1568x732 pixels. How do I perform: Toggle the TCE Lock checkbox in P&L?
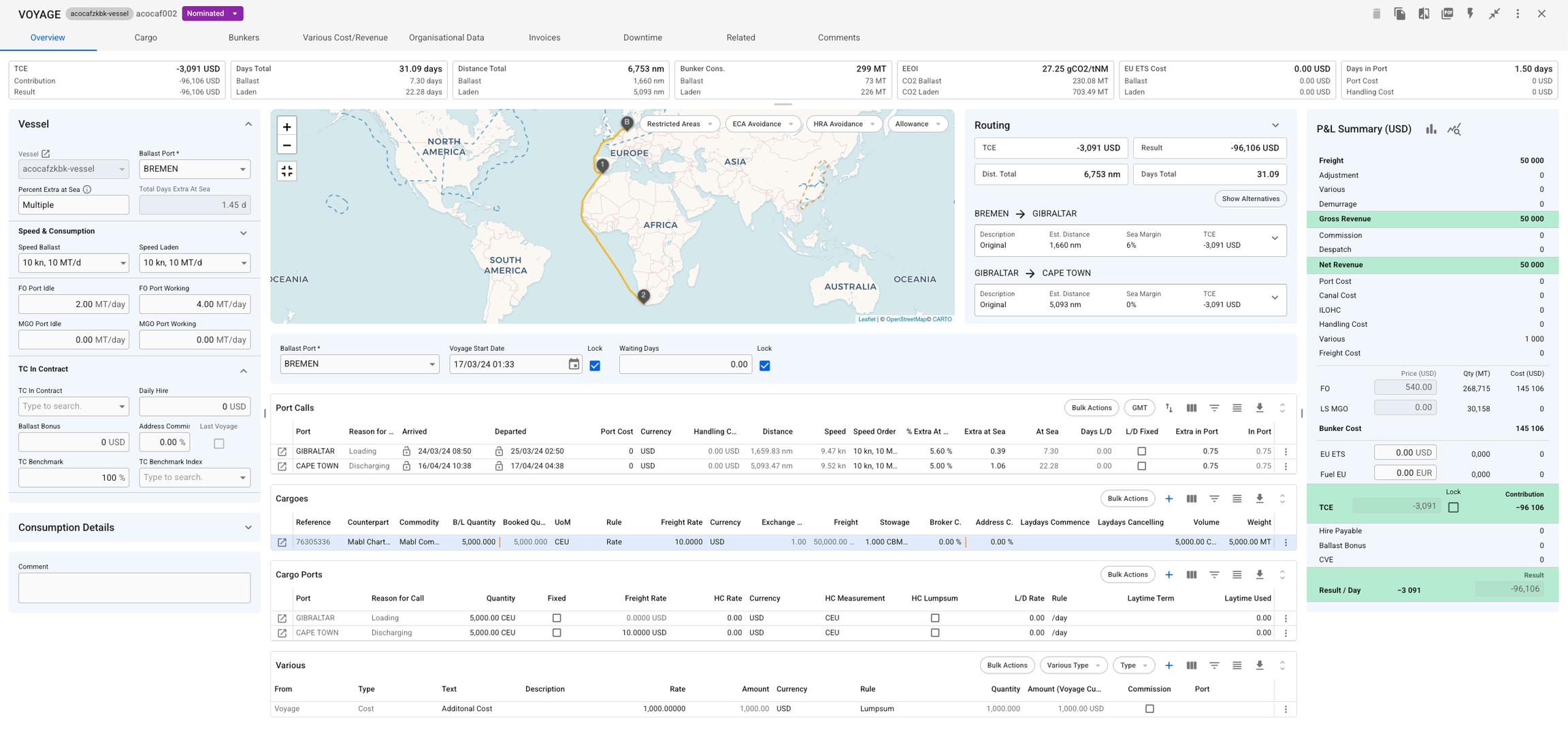click(x=1453, y=507)
